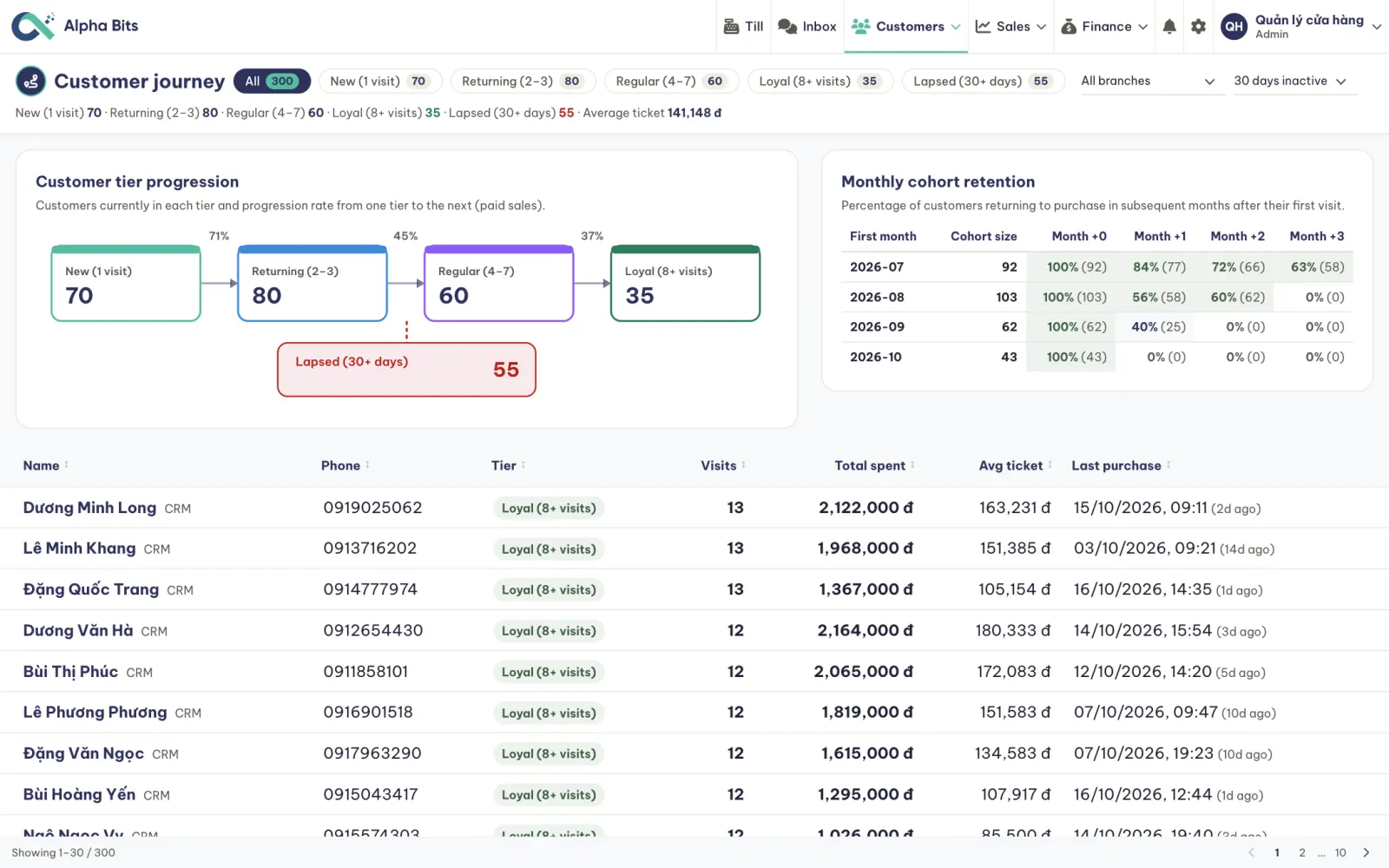
Task: Open the Till register icon
Action: click(x=731, y=27)
